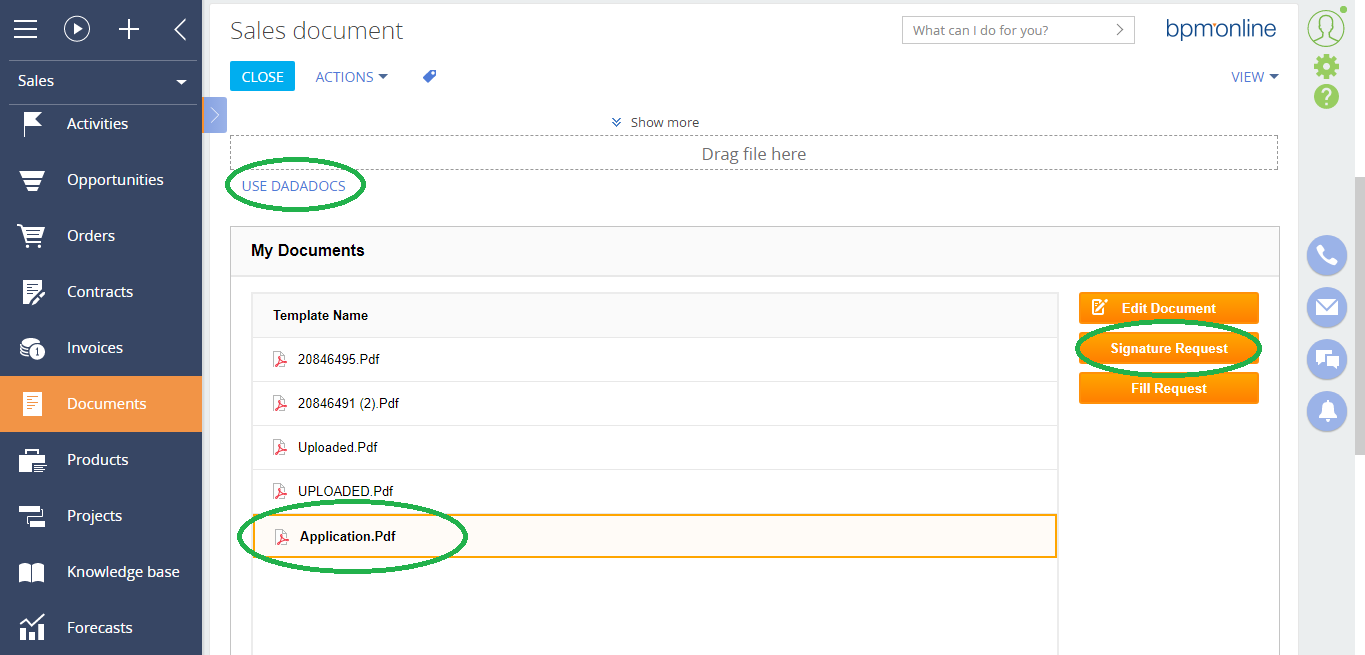Open the Contracts section
The width and height of the screenshot is (1365, 655).
pos(101,292)
